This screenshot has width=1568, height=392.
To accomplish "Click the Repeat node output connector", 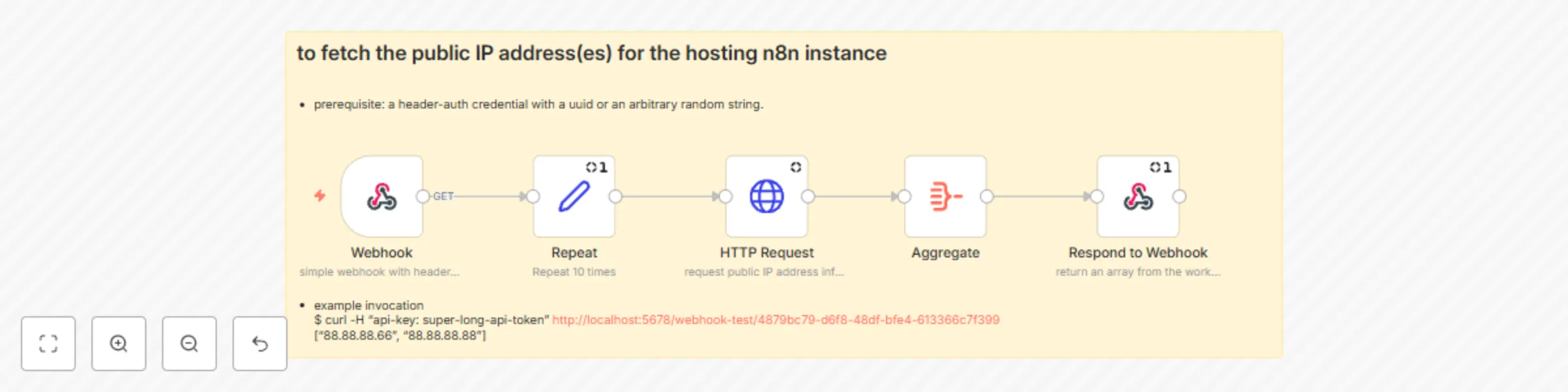I will click(x=615, y=196).
